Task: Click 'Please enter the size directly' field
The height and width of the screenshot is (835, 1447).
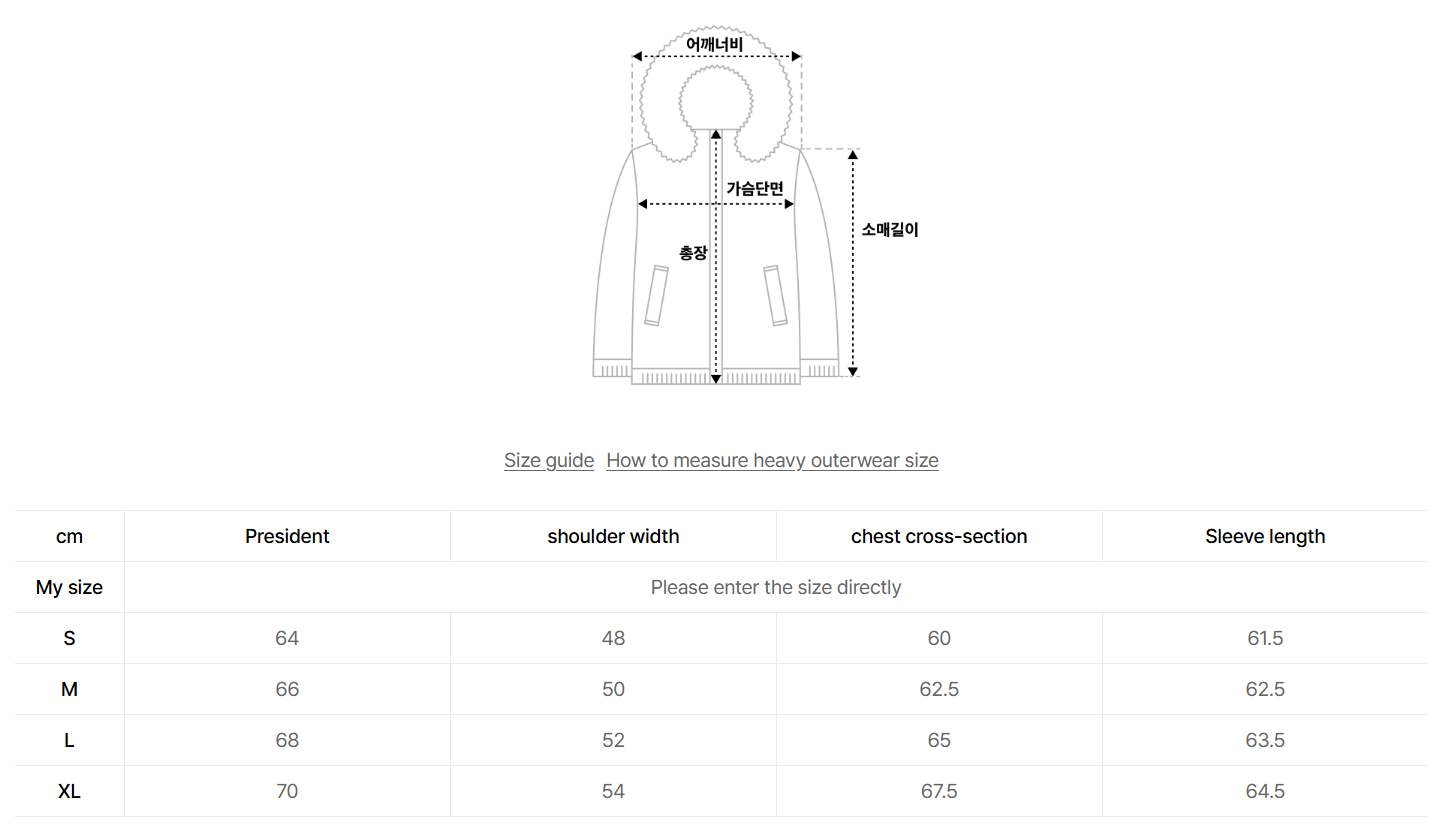Action: [775, 587]
